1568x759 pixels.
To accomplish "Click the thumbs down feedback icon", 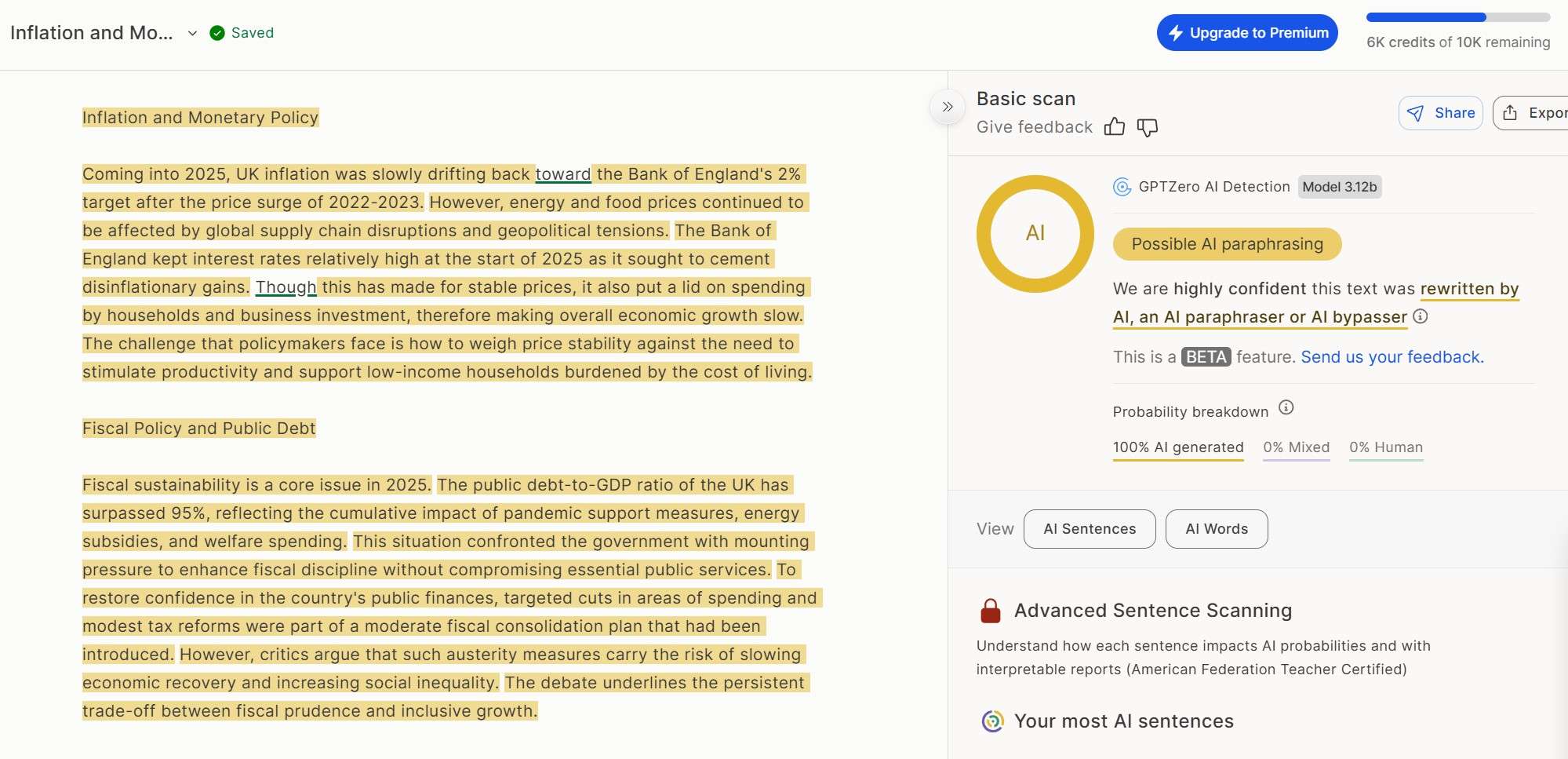I will point(1147,128).
